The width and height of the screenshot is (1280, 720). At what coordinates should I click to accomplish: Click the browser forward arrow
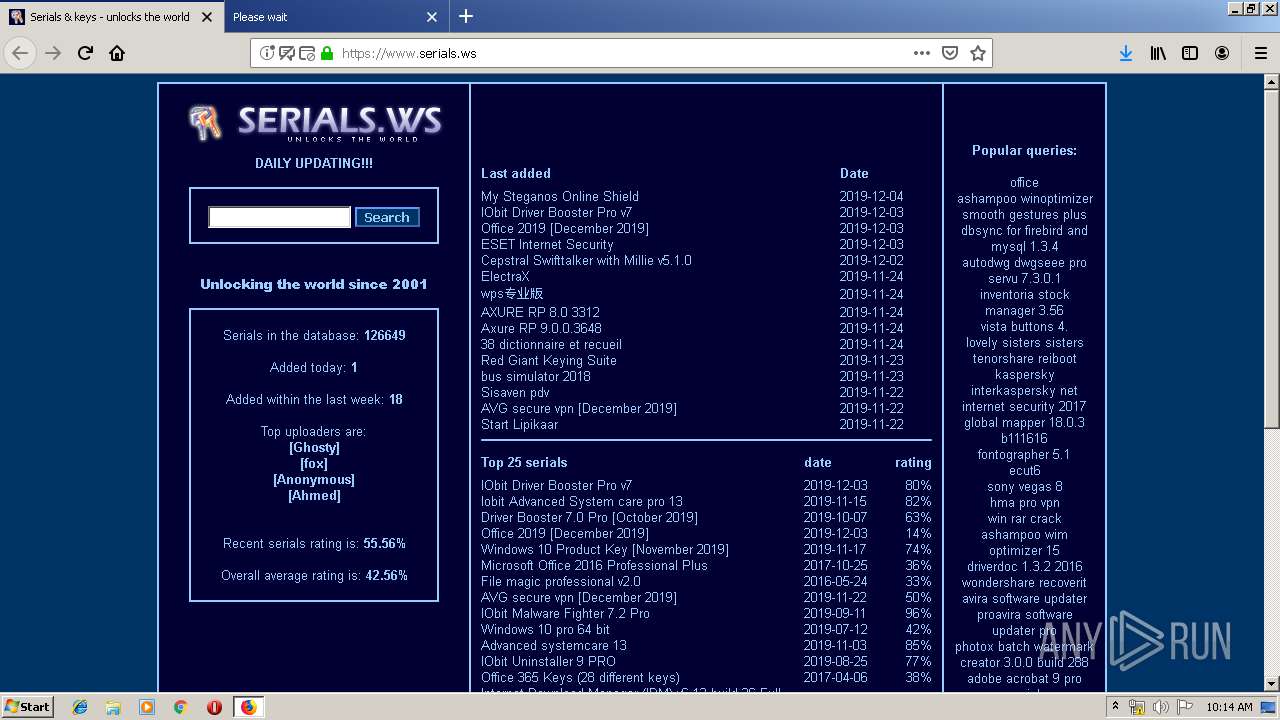(53, 53)
